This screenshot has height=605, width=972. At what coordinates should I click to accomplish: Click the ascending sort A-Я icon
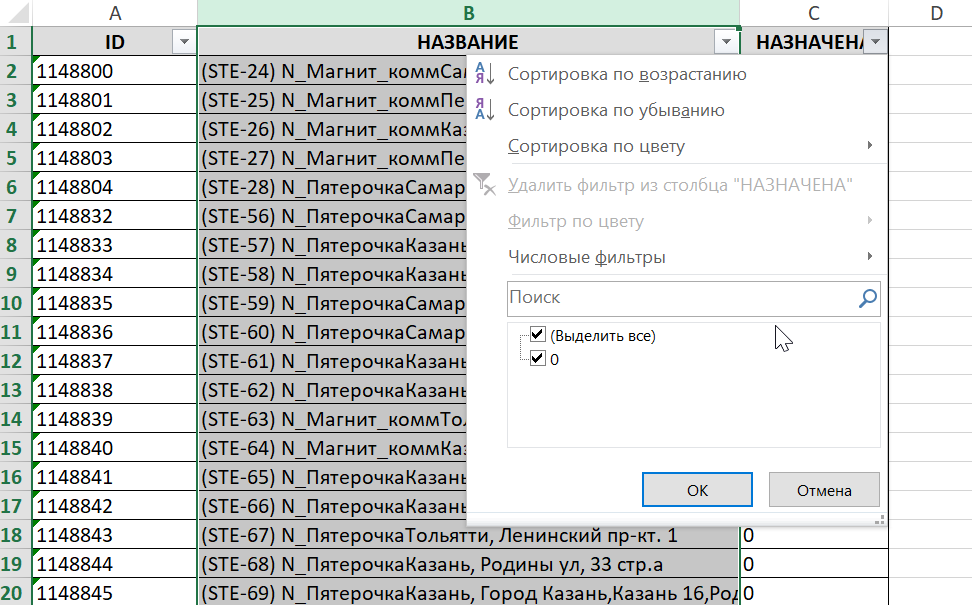(484, 74)
